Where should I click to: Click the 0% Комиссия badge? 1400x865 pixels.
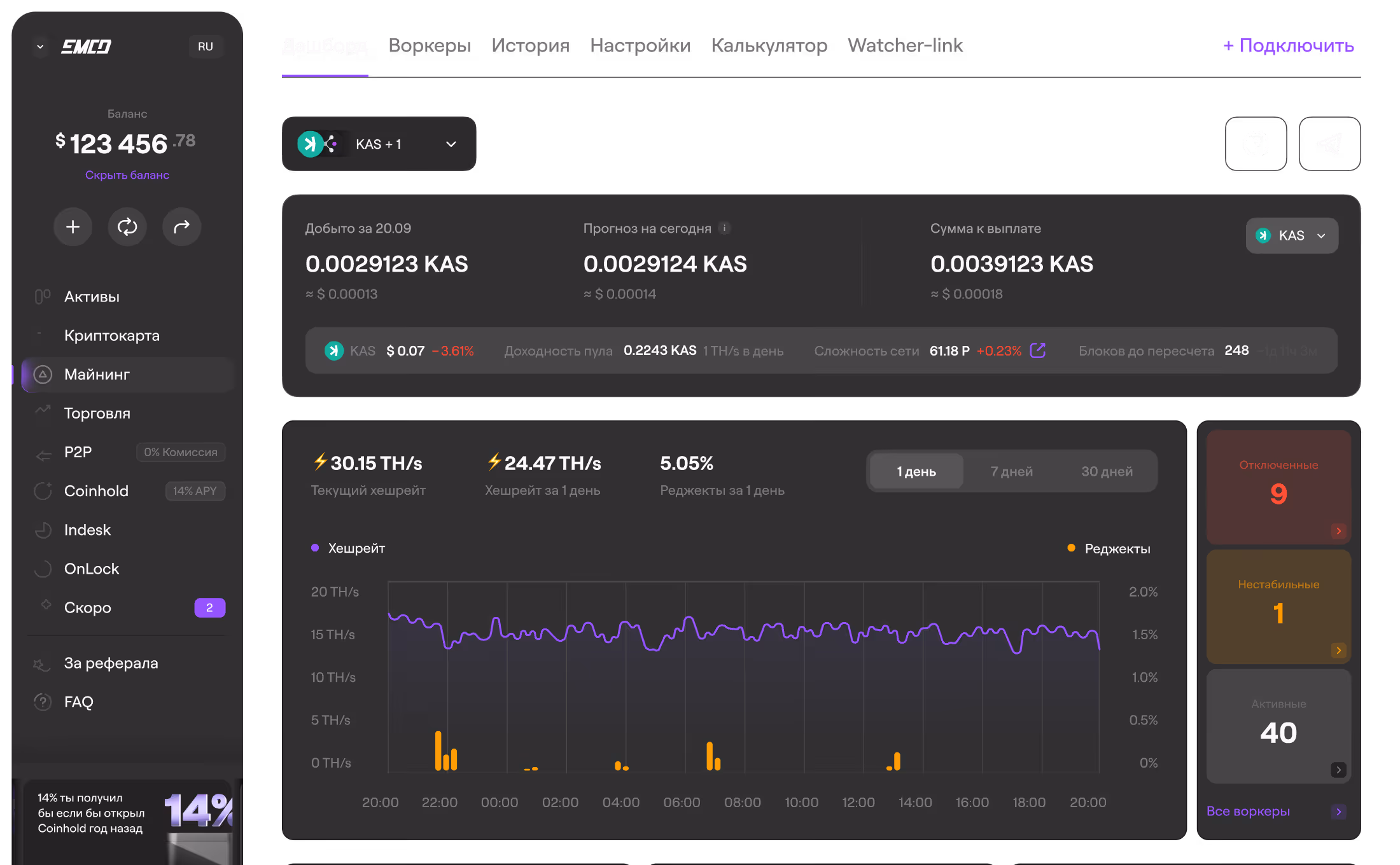coord(181,452)
